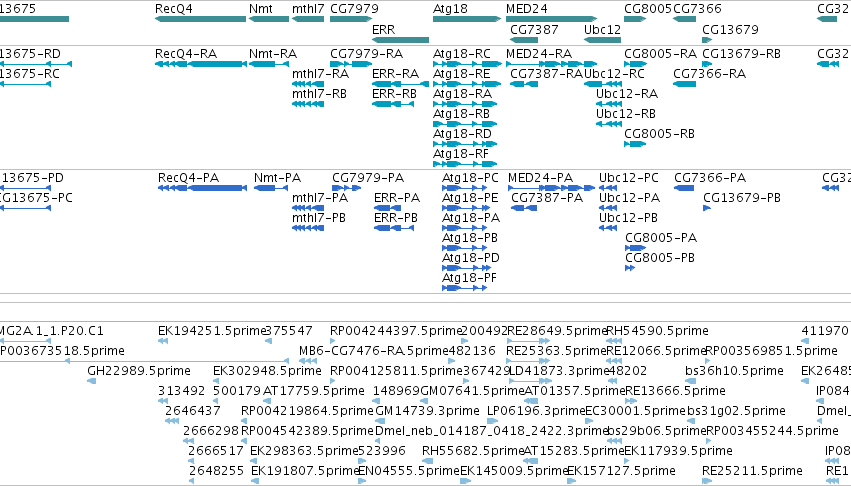
Task: Select the MED24-PA protein label
Action: [541, 178]
